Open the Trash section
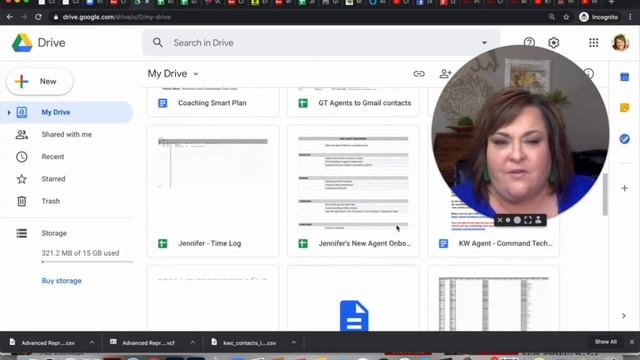This screenshot has width=640, height=360. point(51,201)
